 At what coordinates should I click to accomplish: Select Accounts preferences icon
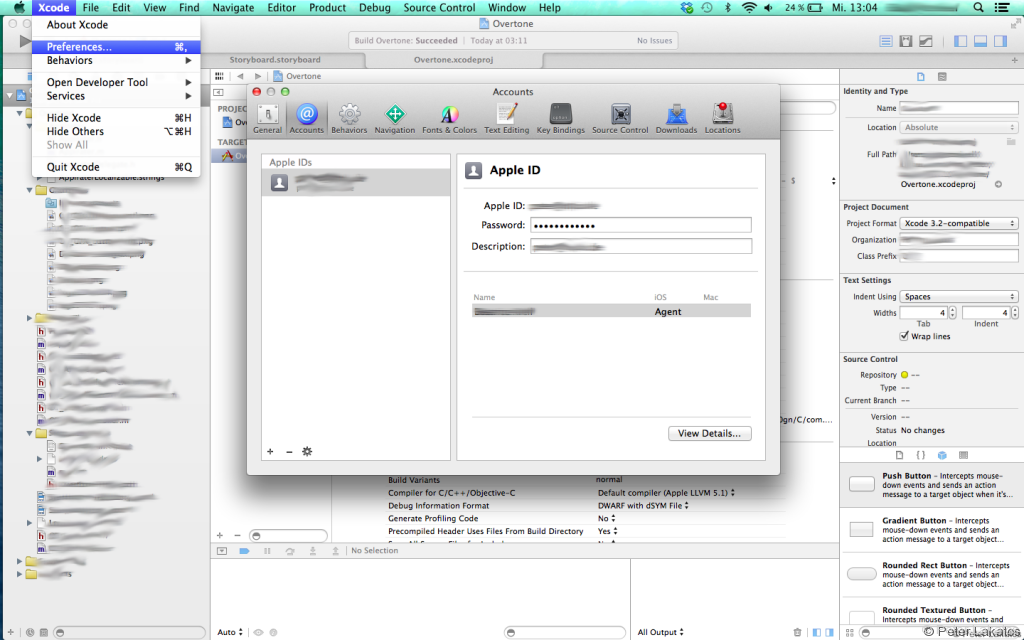(306, 119)
